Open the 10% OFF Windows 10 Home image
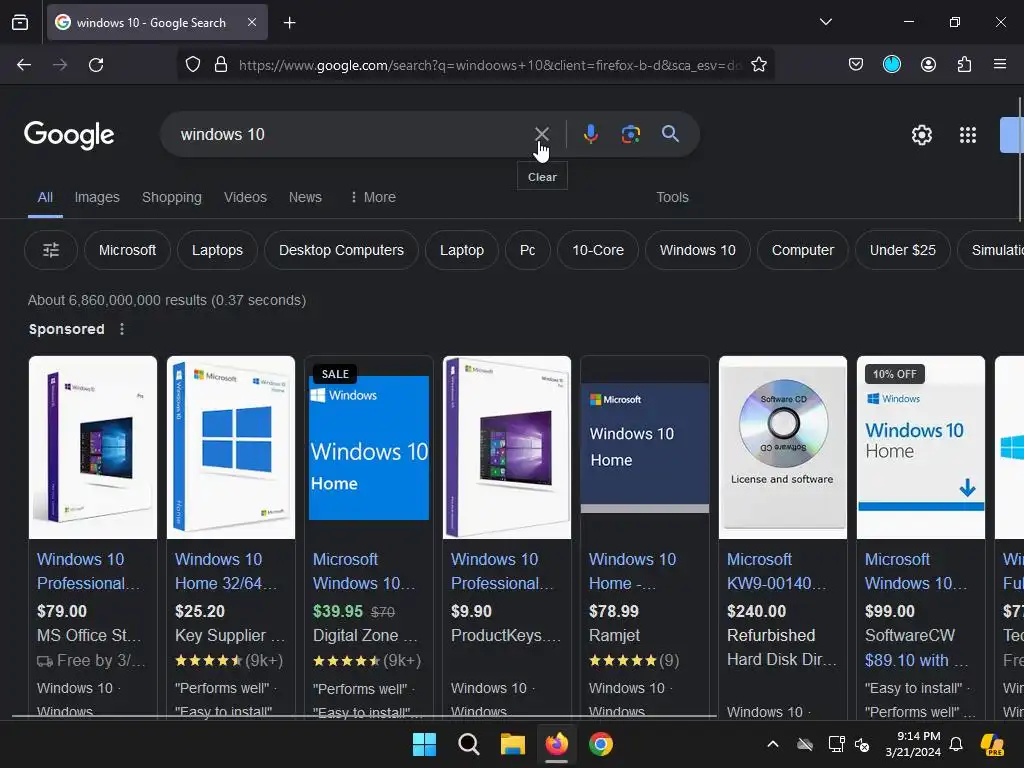 (921, 447)
